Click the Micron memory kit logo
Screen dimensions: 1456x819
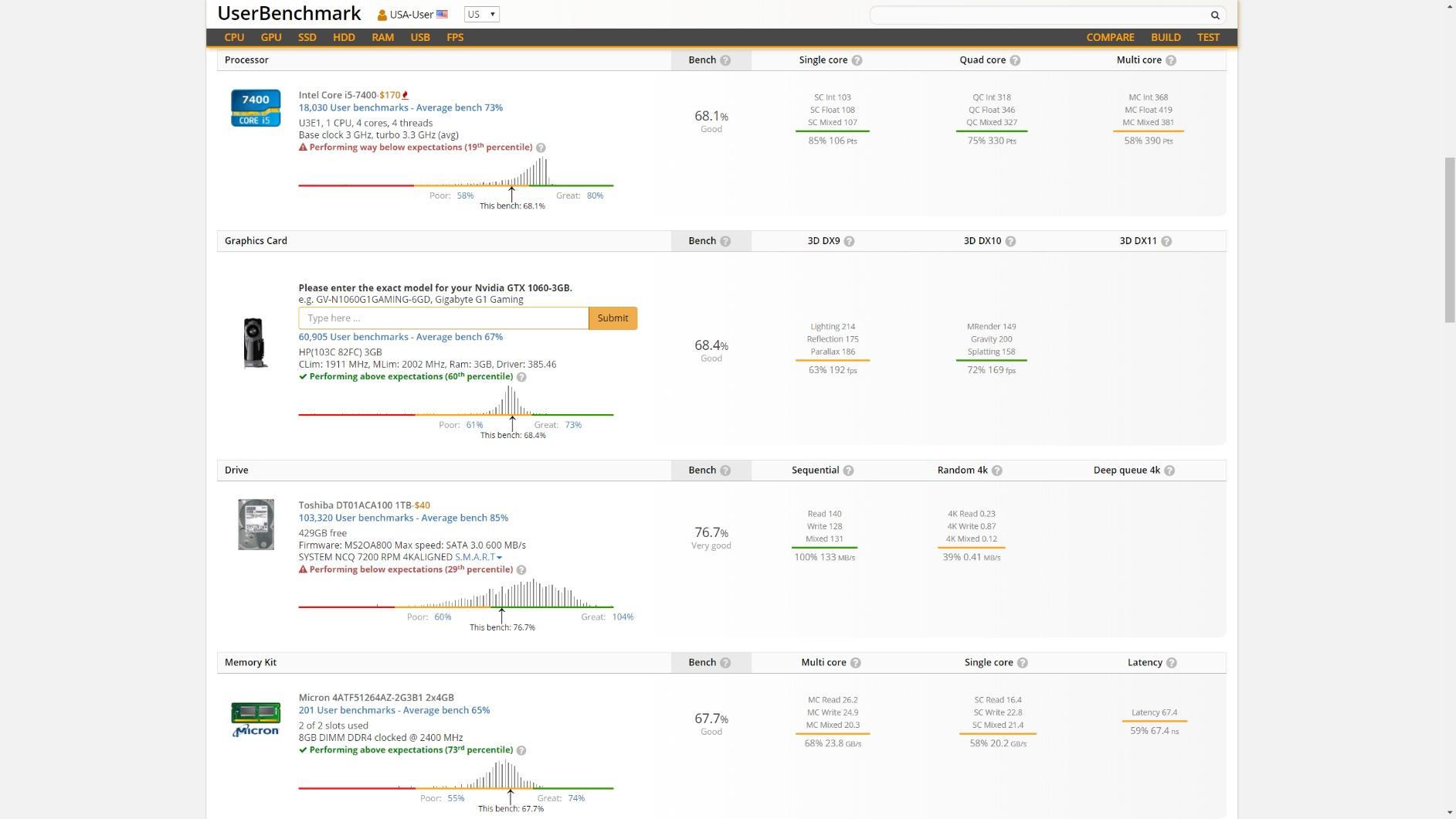256,719
